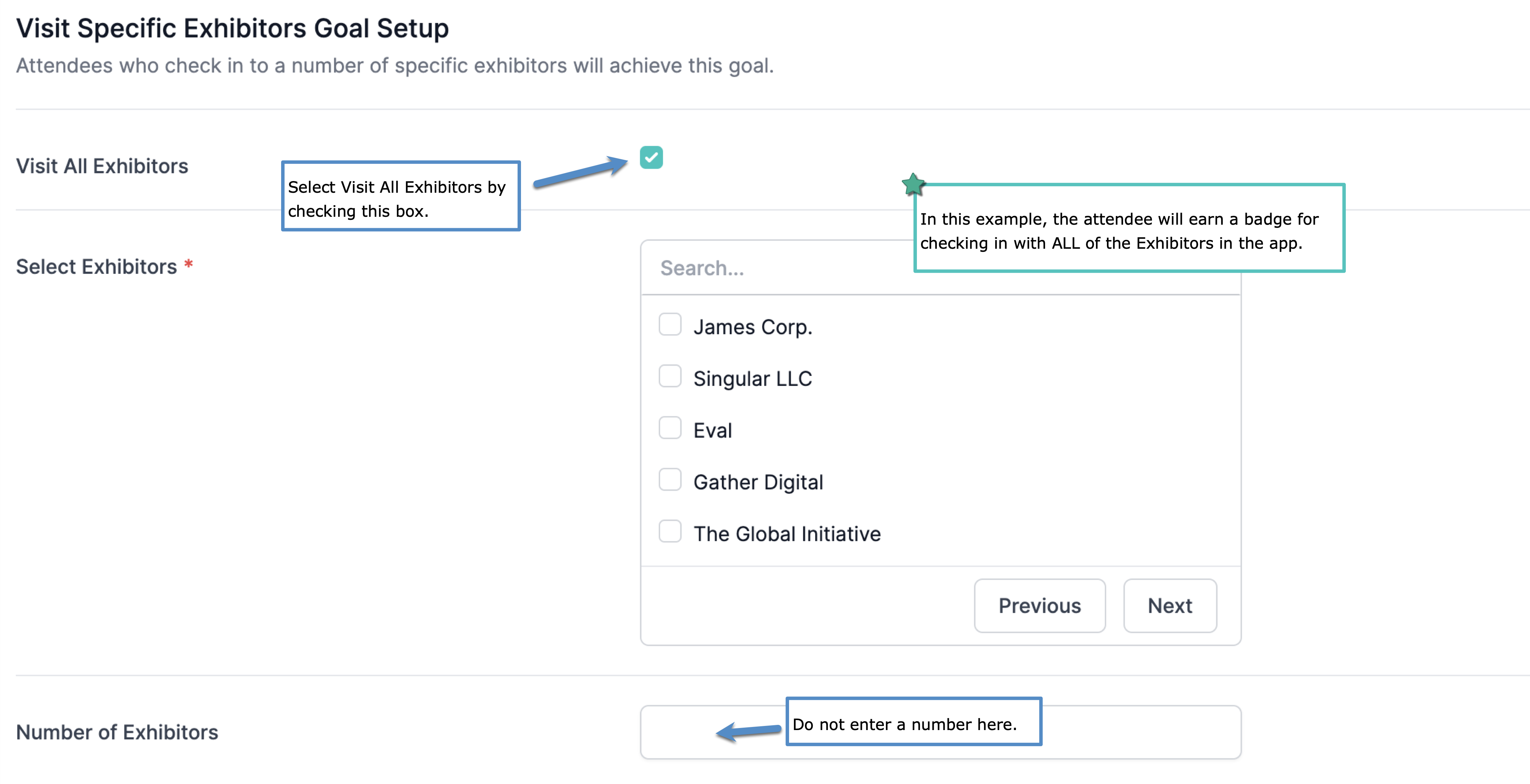This screenshot has height=784, width=1530.
Task: Uncheck the Visit All Exhibitors checkbox
Action: (x=651, y=157)
